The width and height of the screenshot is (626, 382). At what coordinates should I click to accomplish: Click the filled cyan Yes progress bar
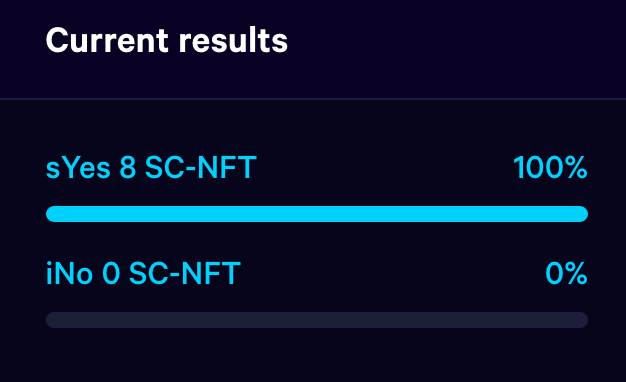(317, 214)
